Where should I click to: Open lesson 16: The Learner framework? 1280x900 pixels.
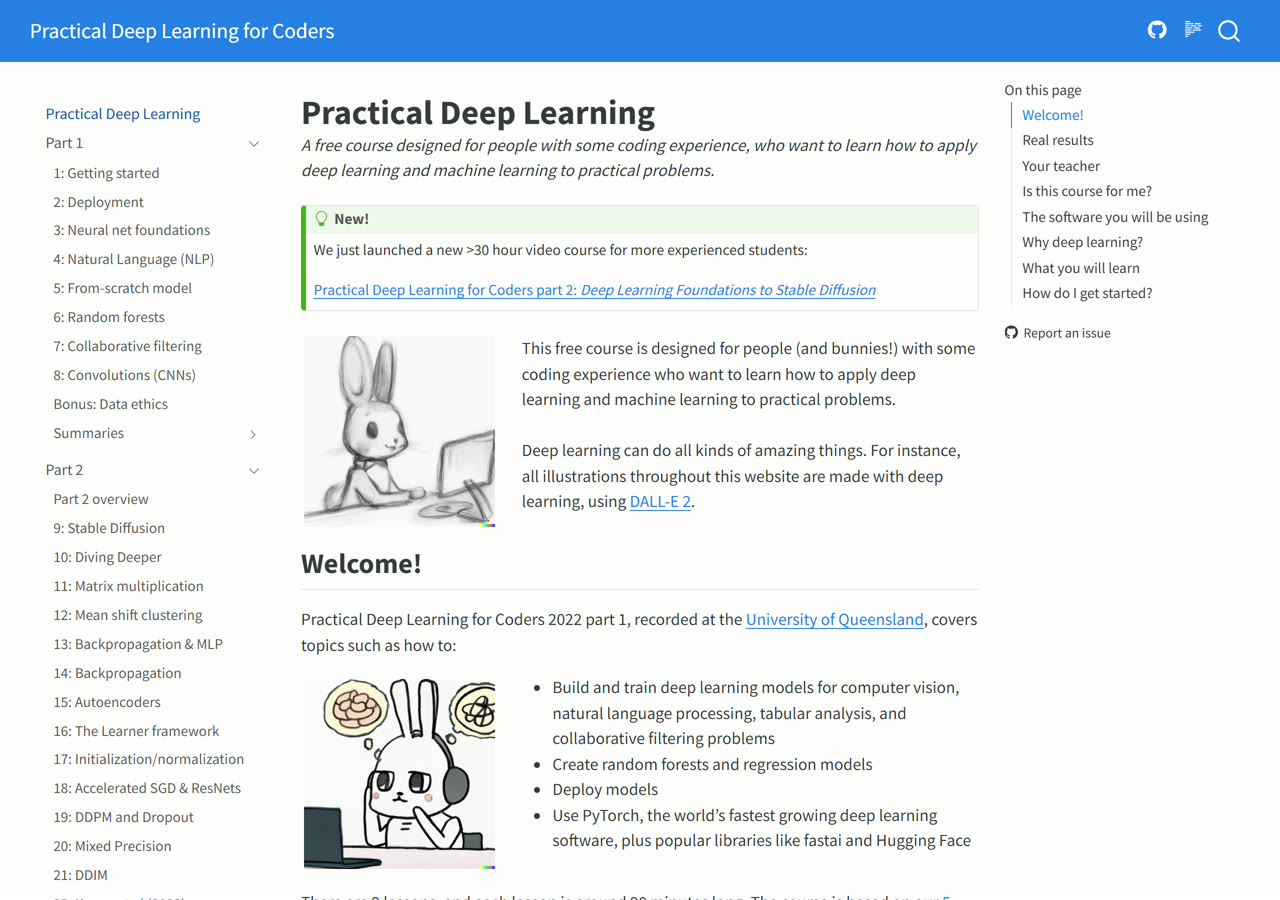136,731
